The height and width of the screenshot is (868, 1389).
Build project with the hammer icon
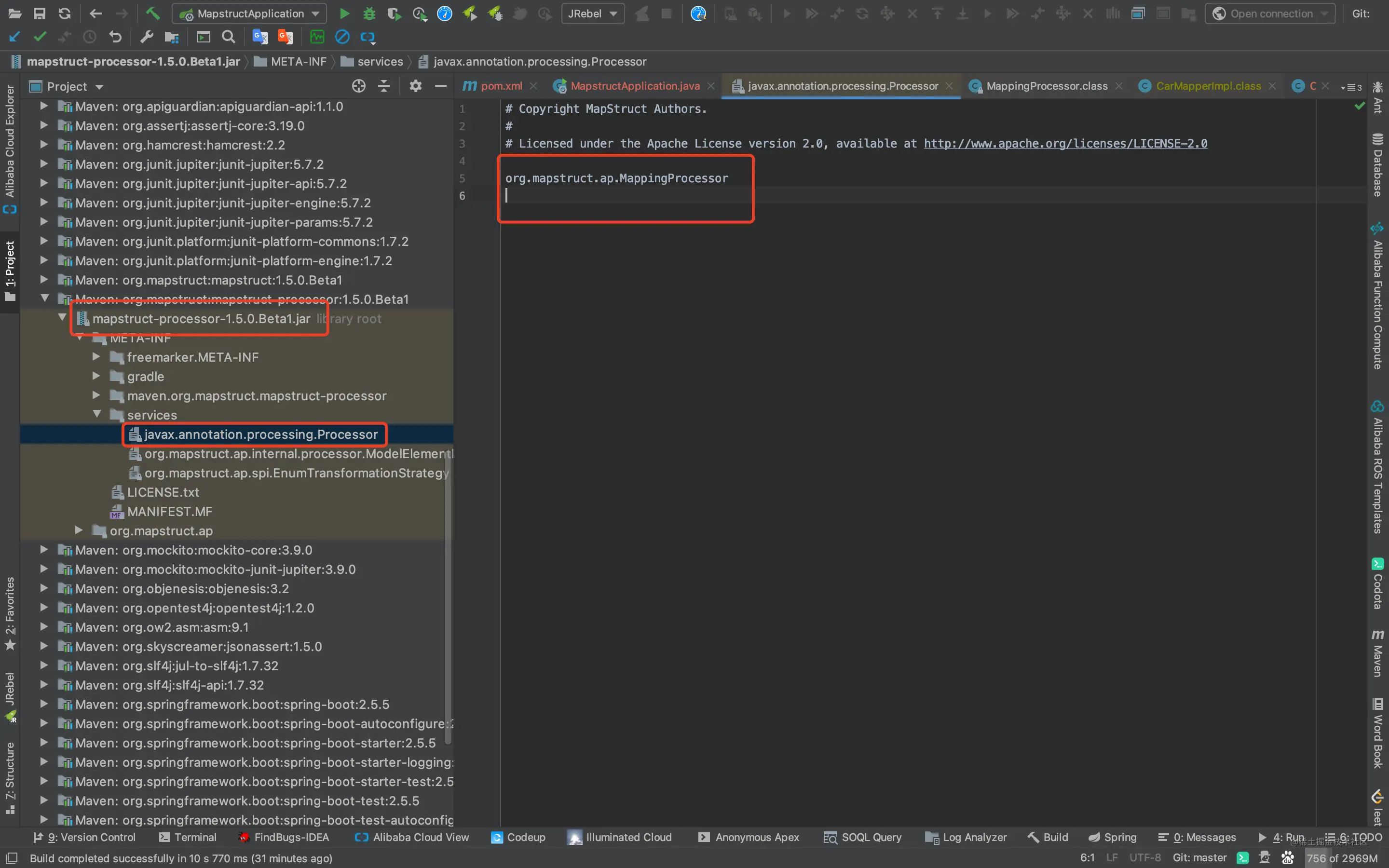pyautogui.click(x=153, y=13)
